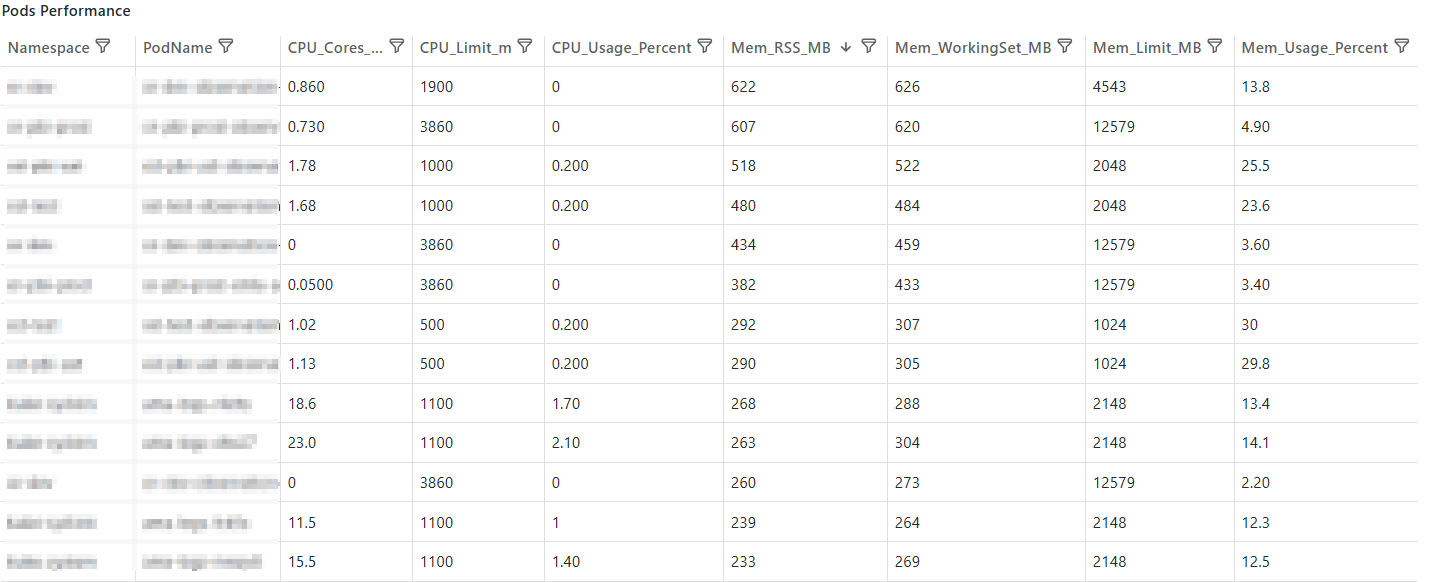Viewport: 1430px width, 582px height.
Task: Click the CPU_Usage_Percent value 2.10
Action: tap(566, 443)
